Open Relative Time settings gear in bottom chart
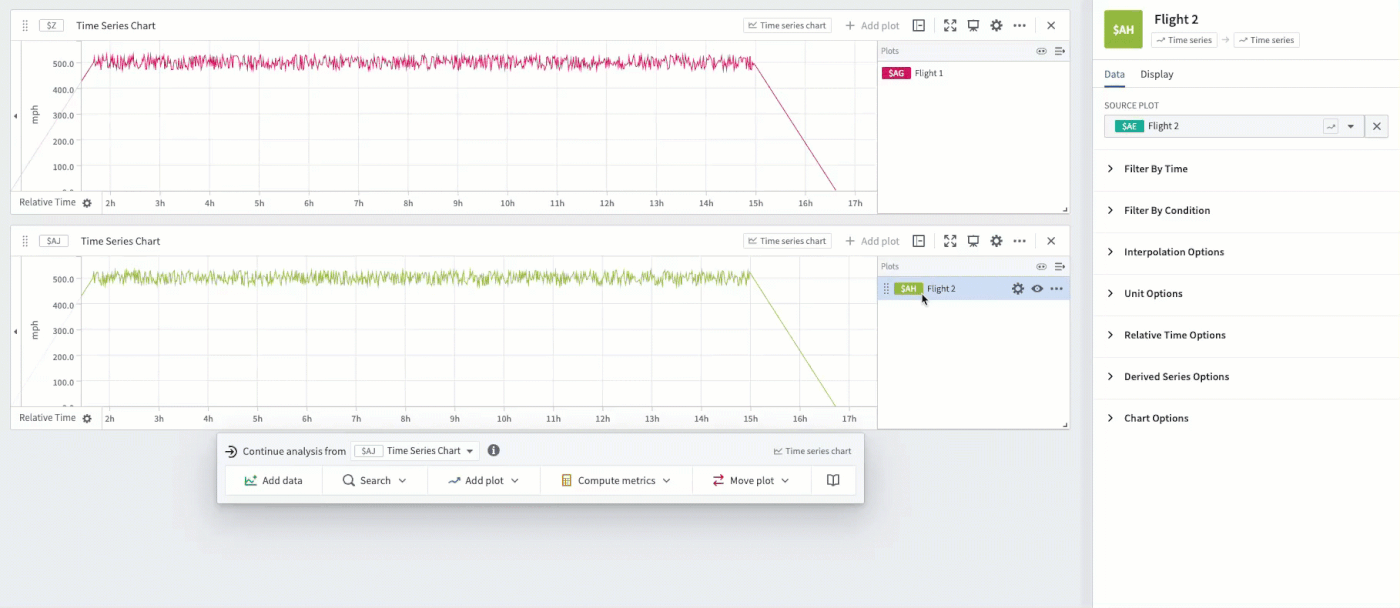This screenshot has width=1400, height=608. click(87, 419)
